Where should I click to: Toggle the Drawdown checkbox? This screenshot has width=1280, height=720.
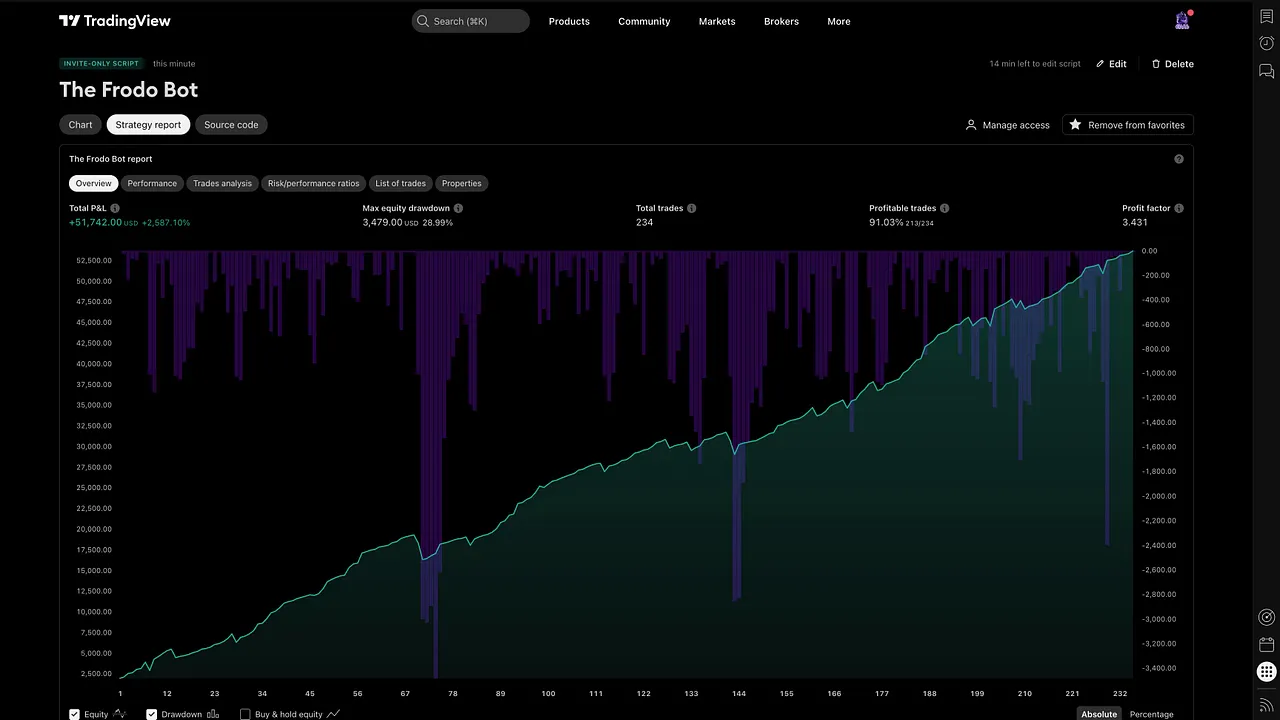(152, 714)
